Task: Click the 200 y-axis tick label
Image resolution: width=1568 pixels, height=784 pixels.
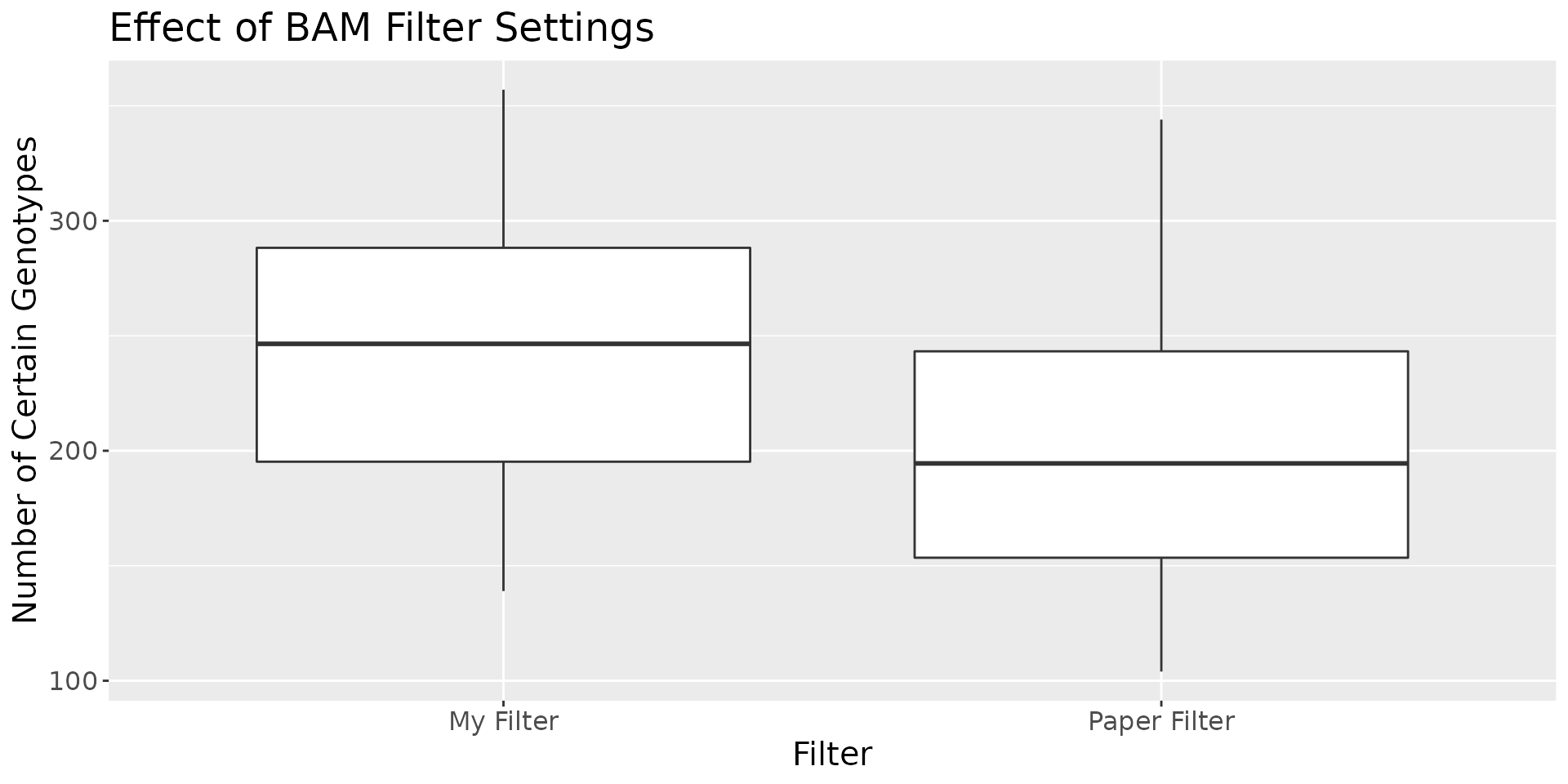Action: pos(73,451)
